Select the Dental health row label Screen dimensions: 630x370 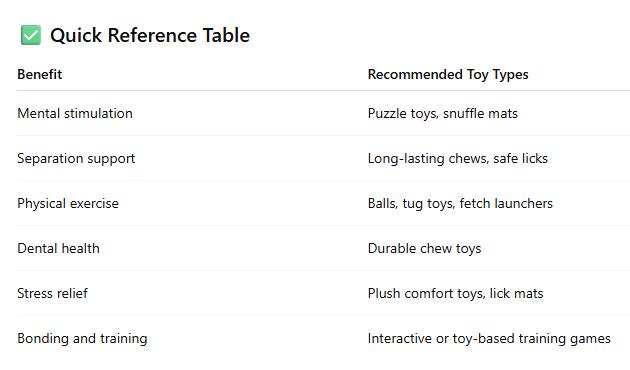click(58, 248)
